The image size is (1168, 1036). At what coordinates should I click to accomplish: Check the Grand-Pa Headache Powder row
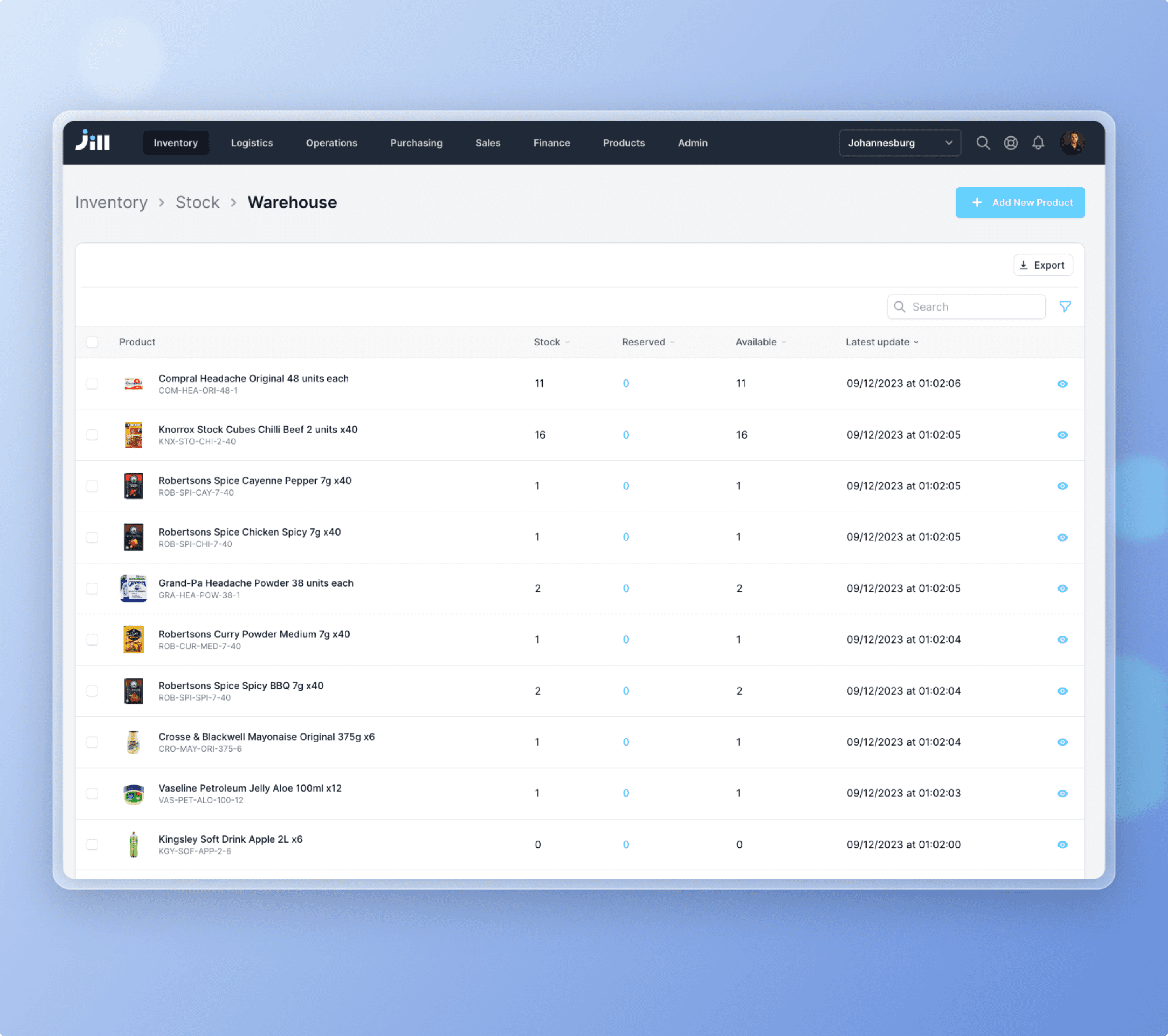click(92, 589)
